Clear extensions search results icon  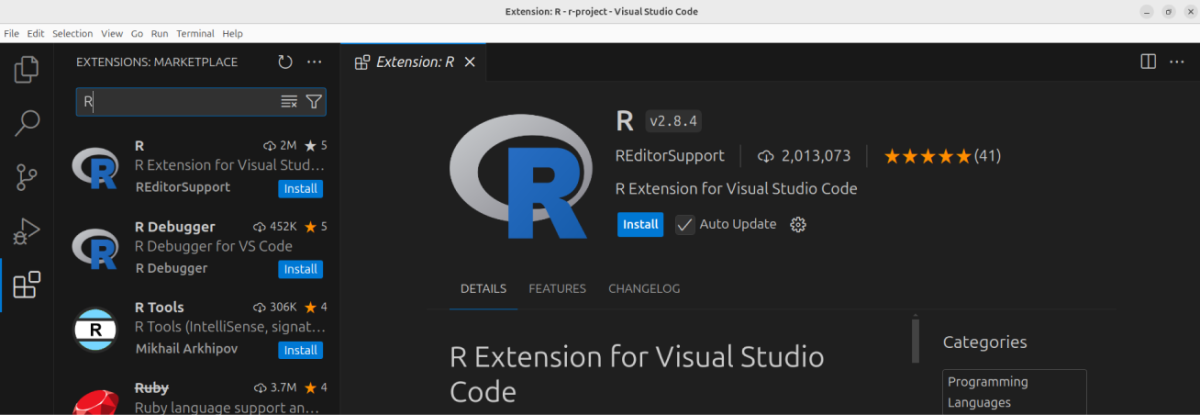[x=289, y=101]
